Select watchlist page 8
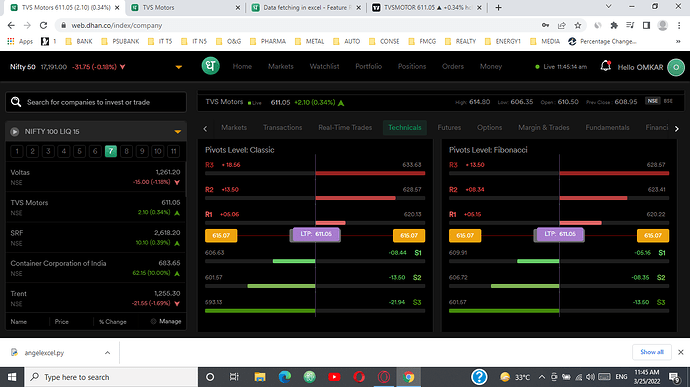This screenshot has height=387, width=690. click(126, 151)
